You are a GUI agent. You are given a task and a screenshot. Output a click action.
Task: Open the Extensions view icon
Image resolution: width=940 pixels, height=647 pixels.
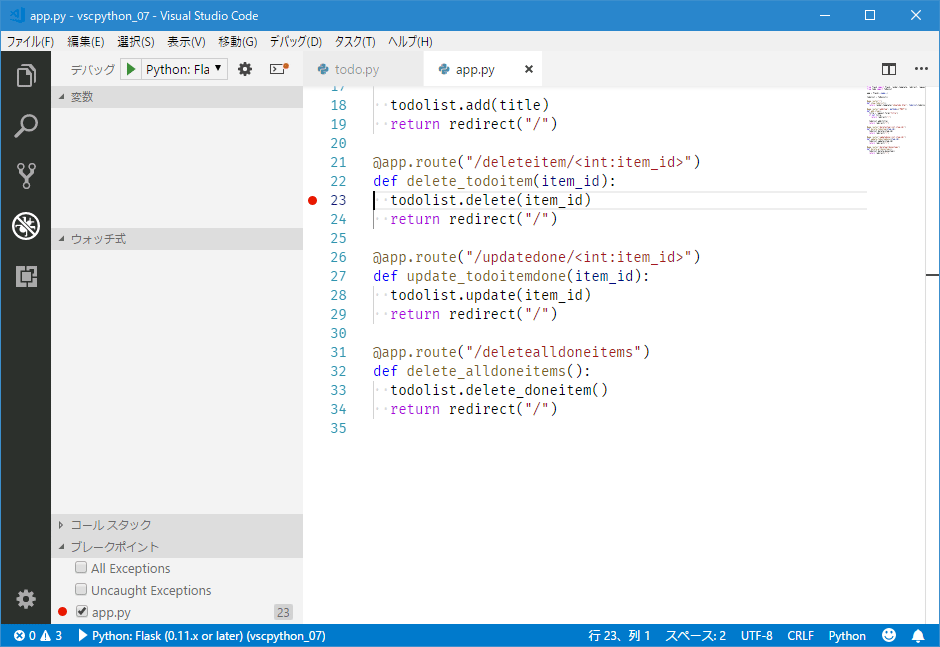tap(26, 277)
